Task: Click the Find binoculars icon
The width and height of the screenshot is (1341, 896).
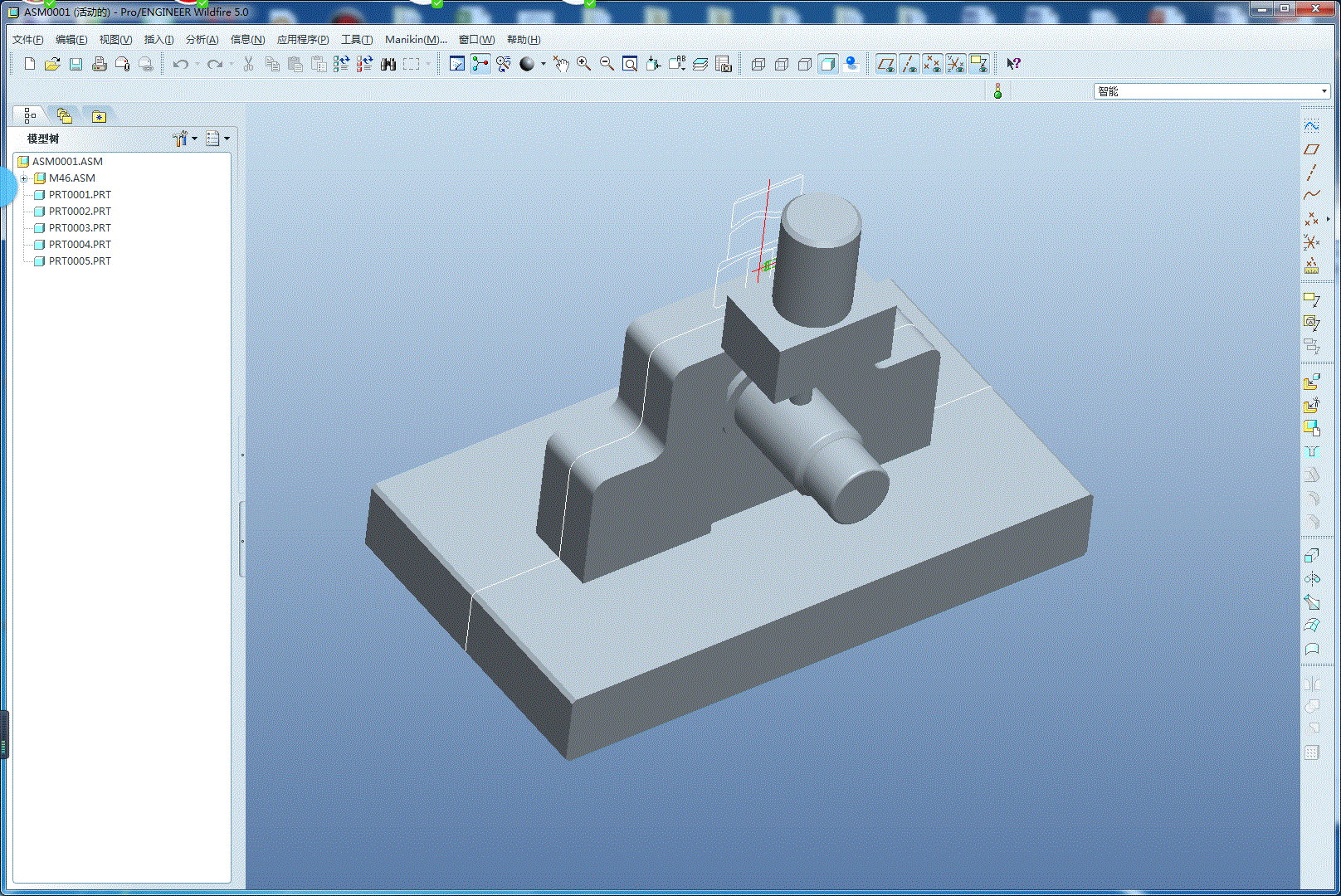Action: pyautogui.click(x=388, y=64)
